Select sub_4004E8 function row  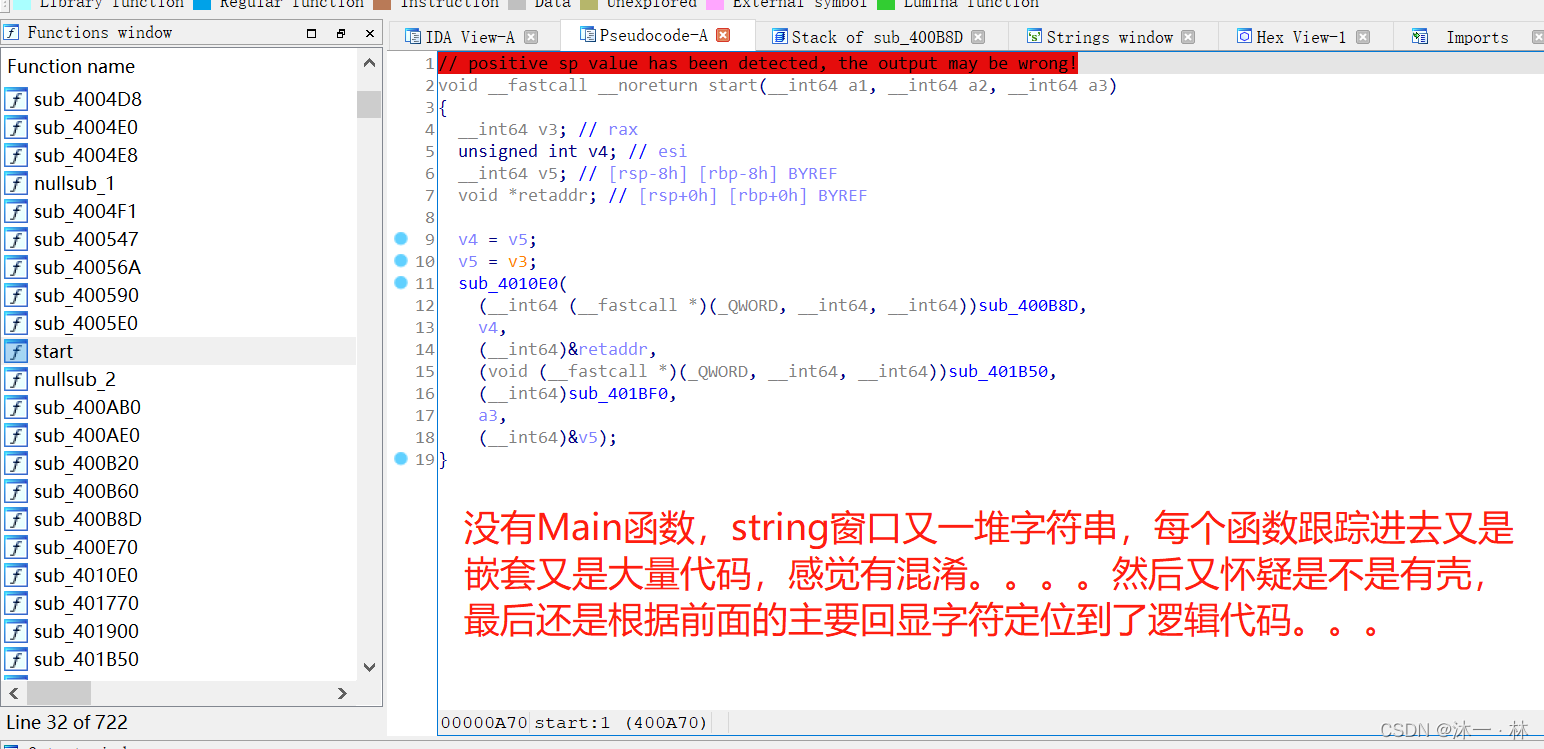(x=180, y=155)
